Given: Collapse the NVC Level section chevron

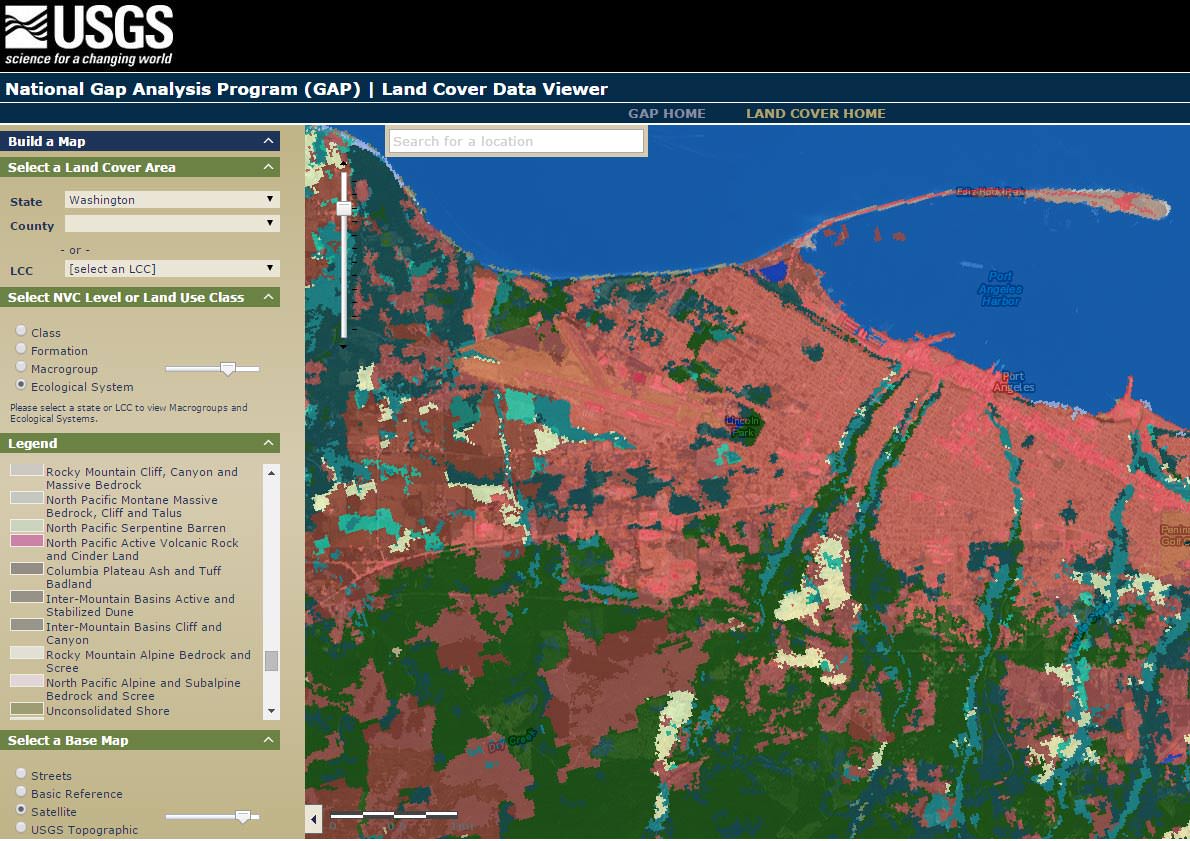Looking at the screenshot, I should click(268, 298).
